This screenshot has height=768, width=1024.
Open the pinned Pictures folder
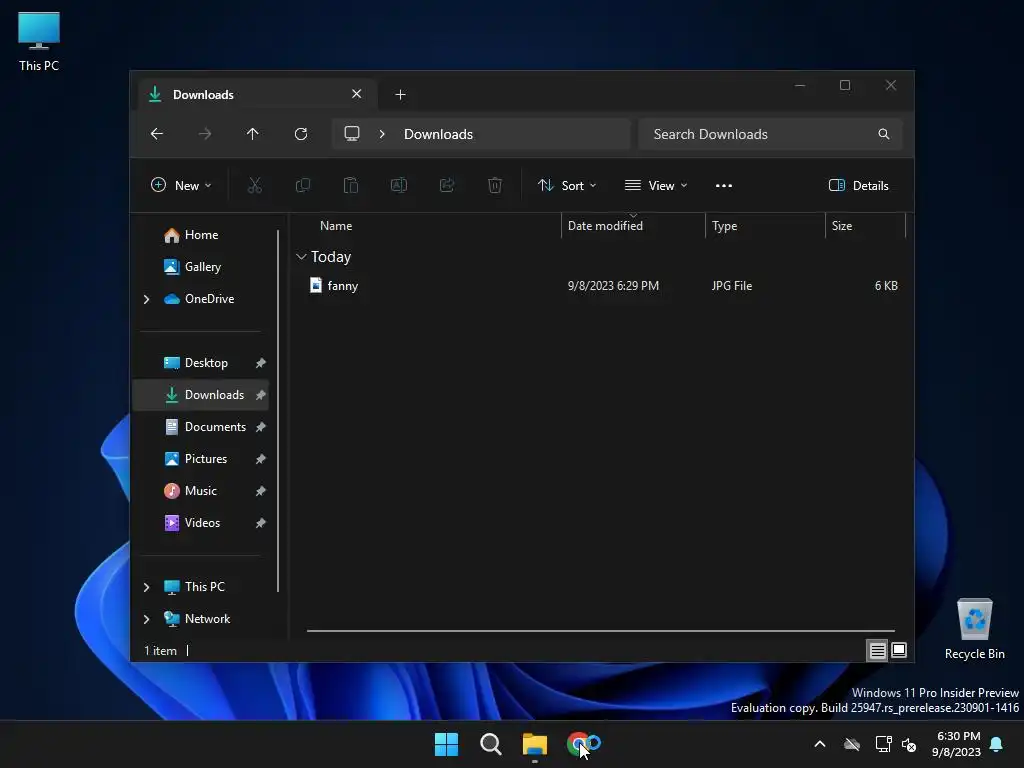tap(206, 459)
